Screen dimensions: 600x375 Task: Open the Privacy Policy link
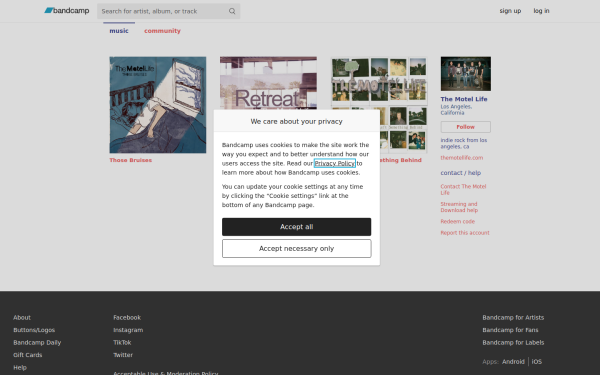335,163
